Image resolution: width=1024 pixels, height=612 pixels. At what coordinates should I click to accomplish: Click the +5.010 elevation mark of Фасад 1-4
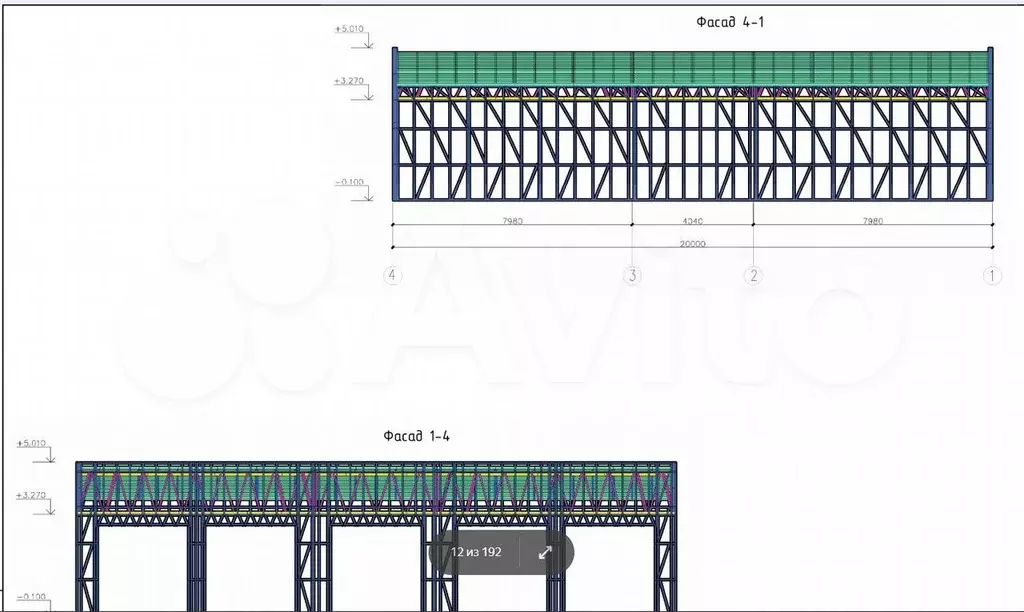coord(31,443)
